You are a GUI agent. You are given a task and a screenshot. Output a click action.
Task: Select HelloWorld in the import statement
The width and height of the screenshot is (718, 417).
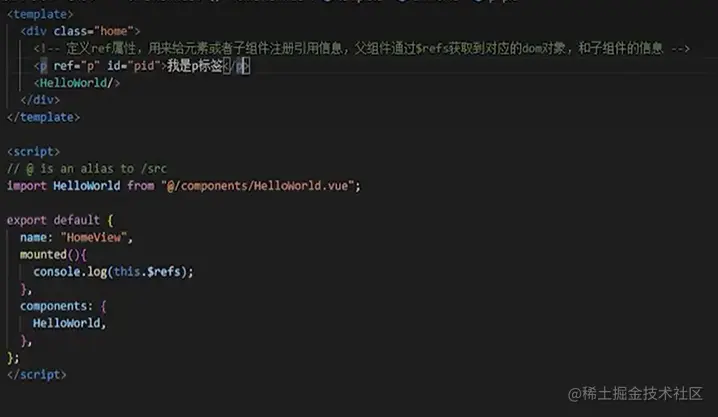click(87, 186)
